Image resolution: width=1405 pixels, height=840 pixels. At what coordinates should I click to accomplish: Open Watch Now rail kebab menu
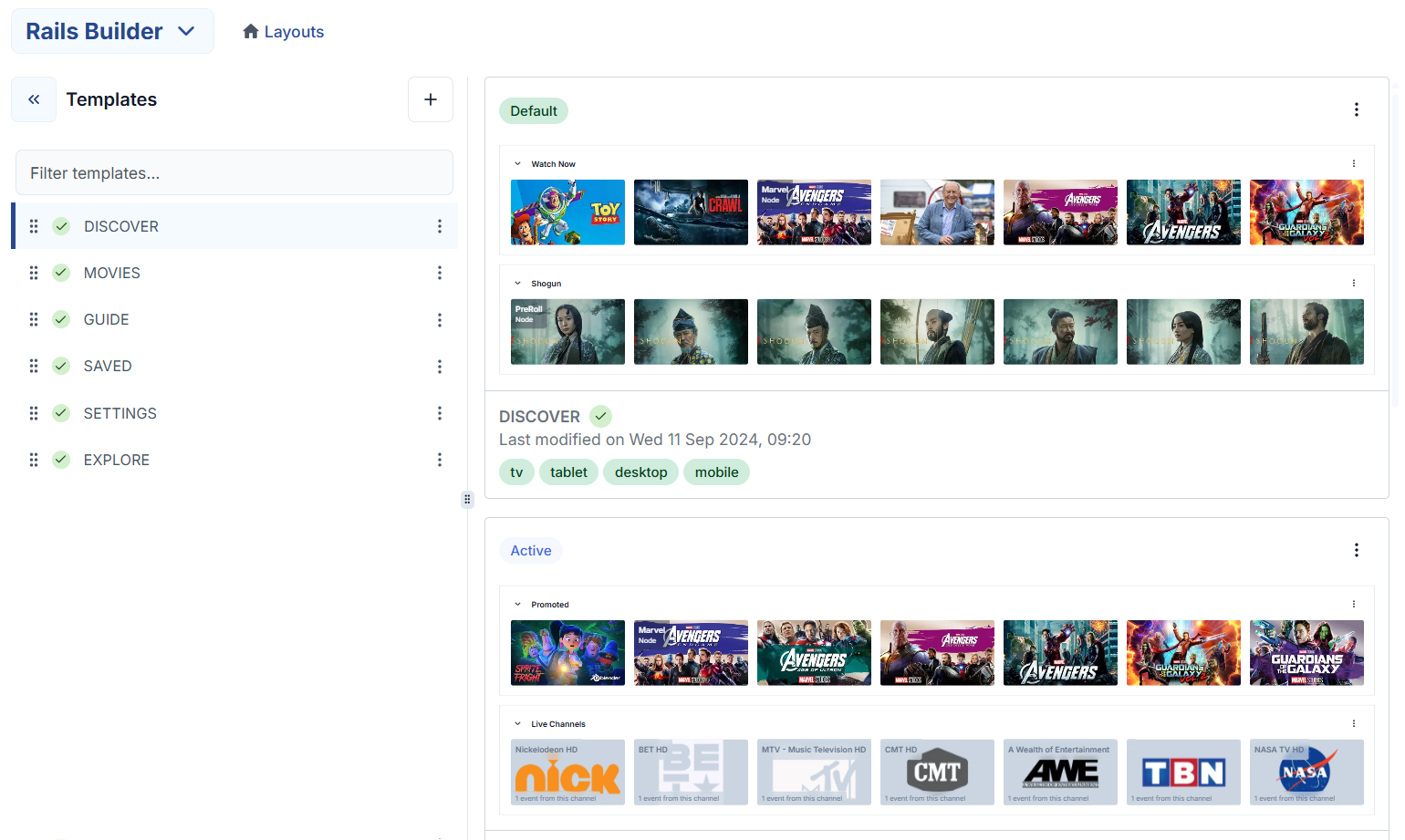point(1353,164)
